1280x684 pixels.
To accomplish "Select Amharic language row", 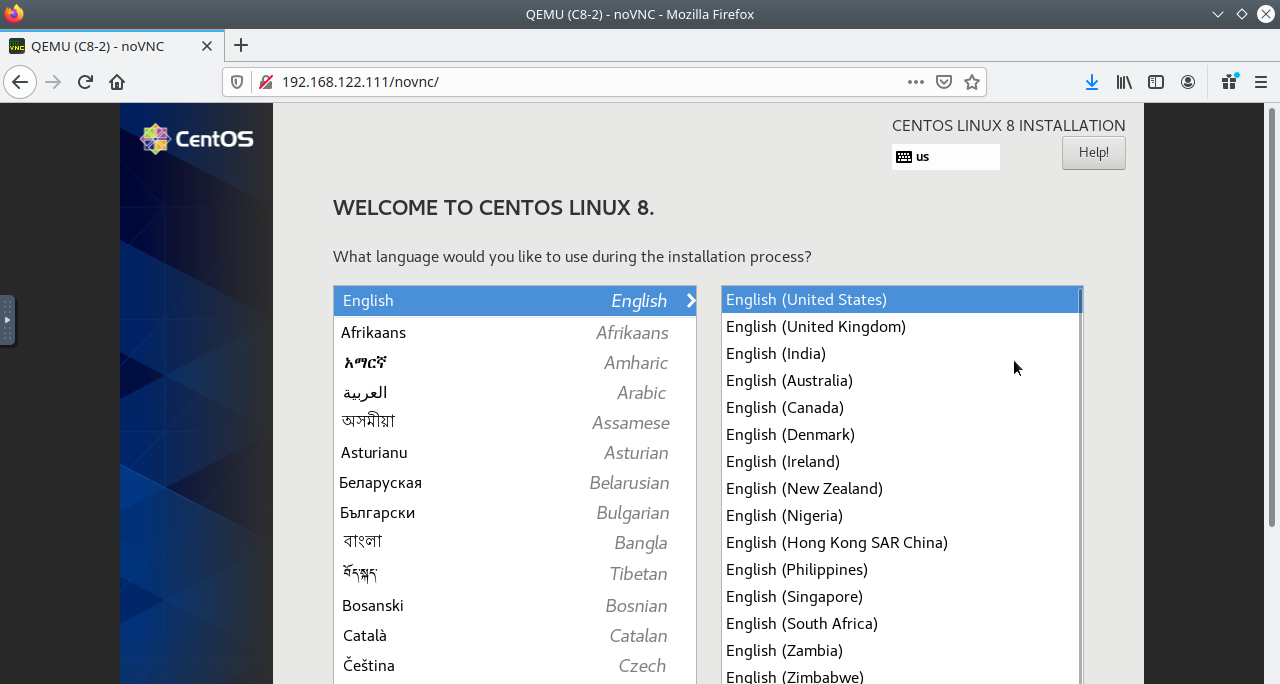I will click(x=515, y=362).
